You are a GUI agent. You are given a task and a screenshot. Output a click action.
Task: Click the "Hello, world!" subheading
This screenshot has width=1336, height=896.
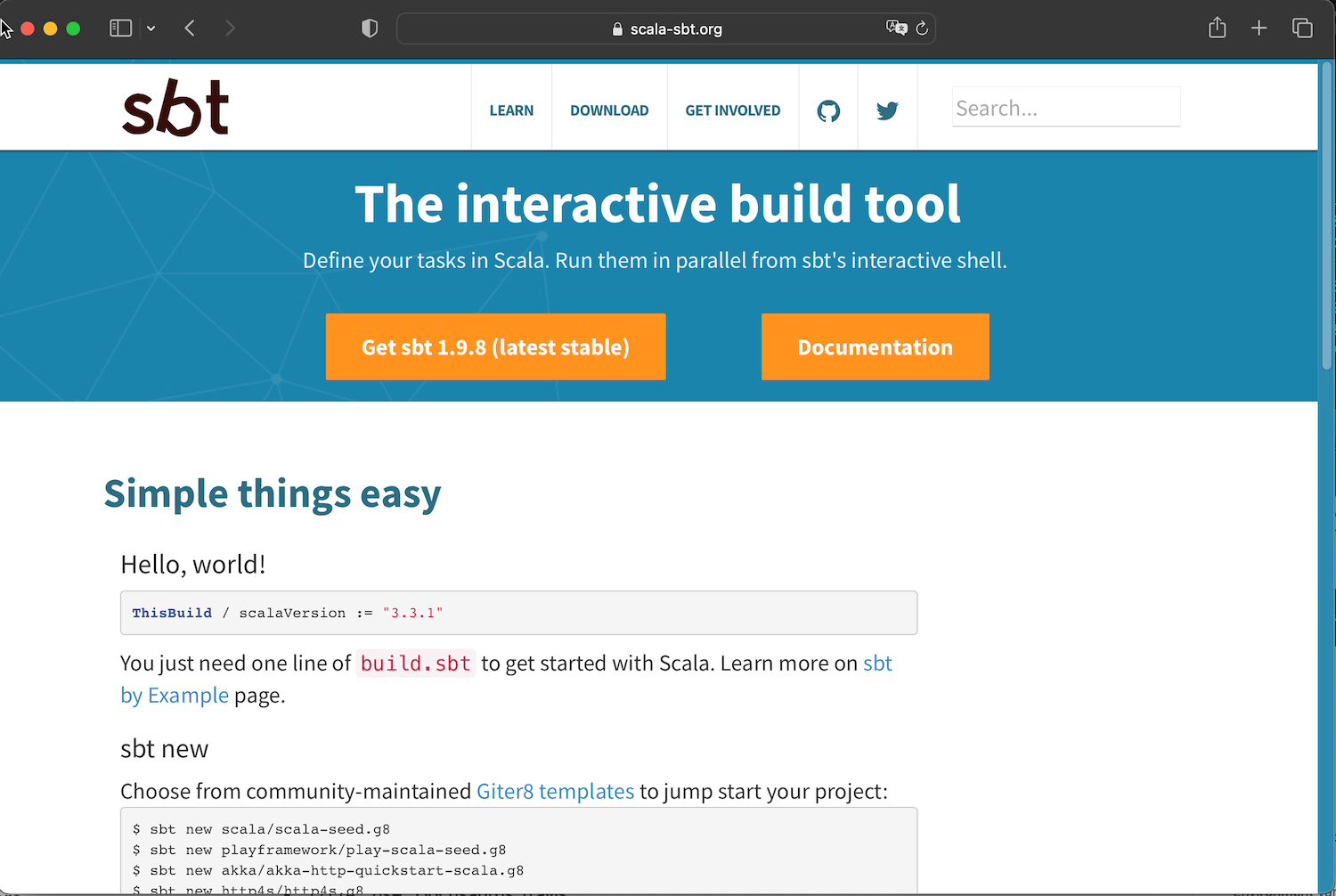193,565
